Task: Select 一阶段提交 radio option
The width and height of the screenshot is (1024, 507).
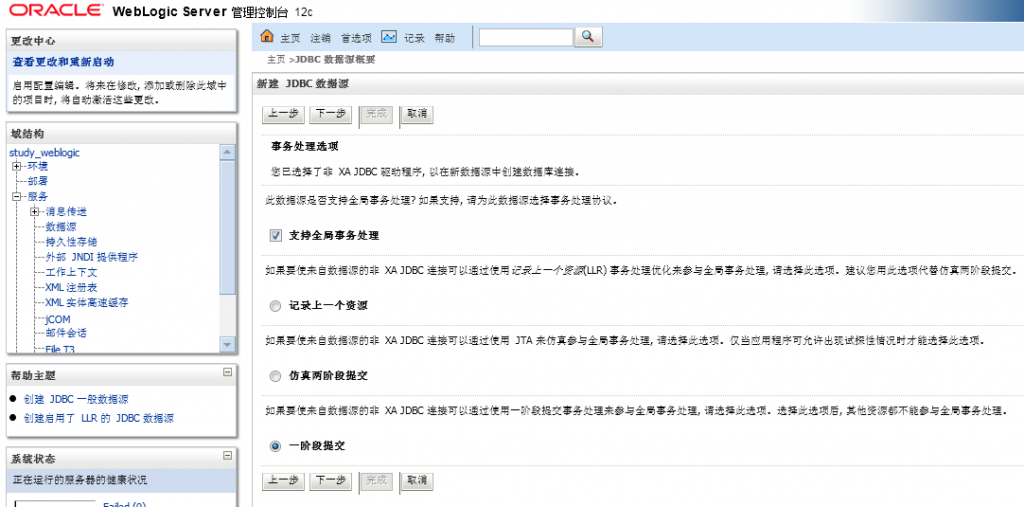Action: point(275,446)
